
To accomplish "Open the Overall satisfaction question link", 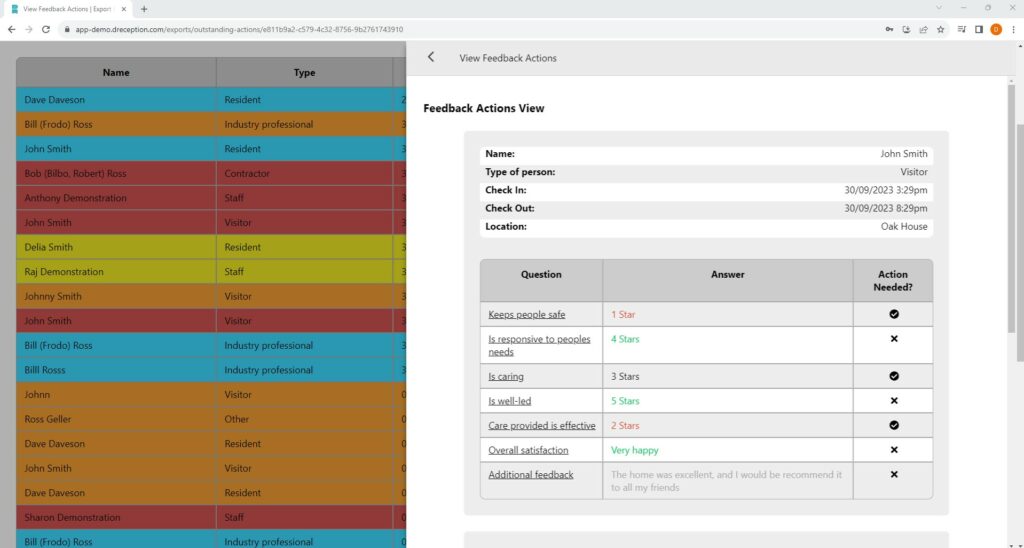I will [x=528, y=450].
